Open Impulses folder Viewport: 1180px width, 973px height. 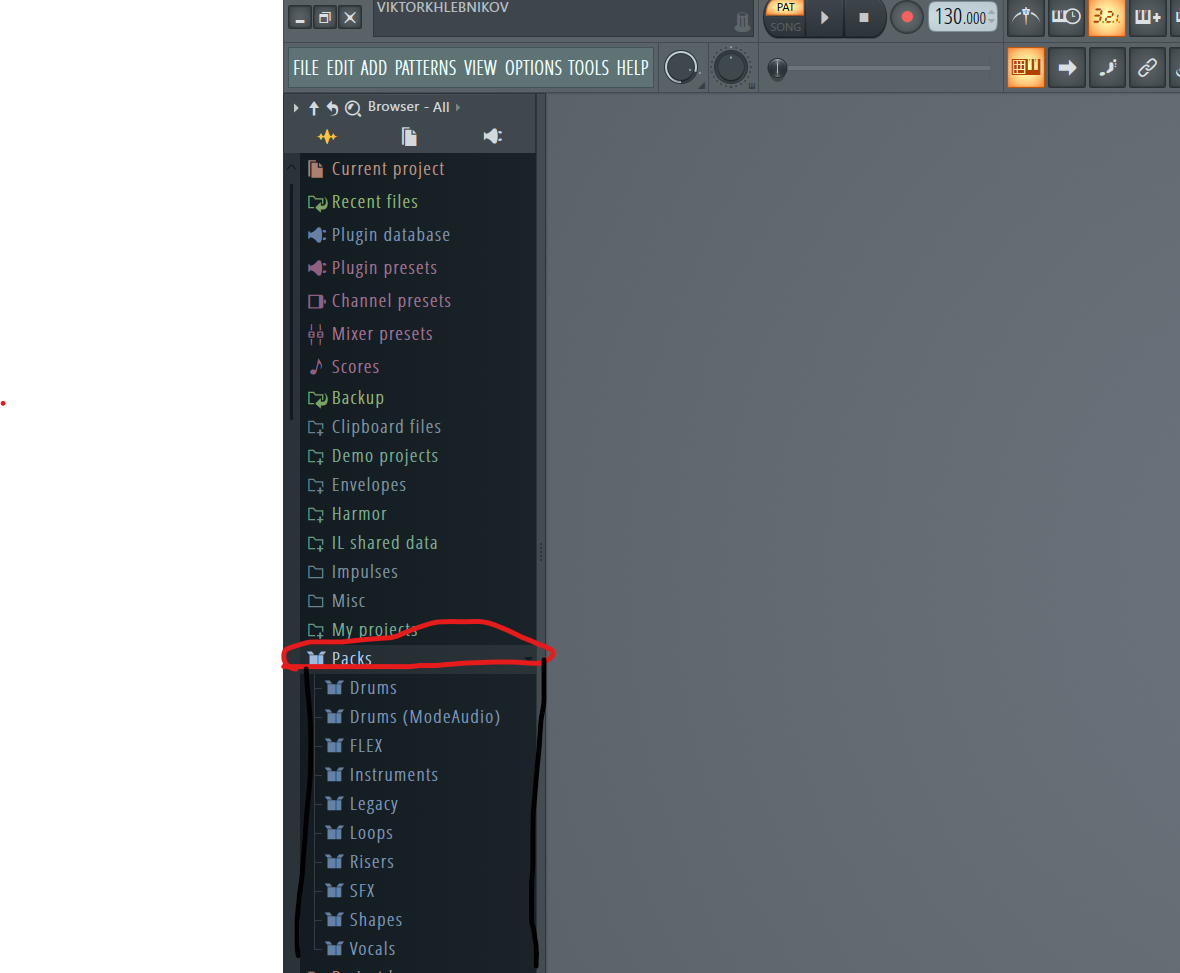418,572
